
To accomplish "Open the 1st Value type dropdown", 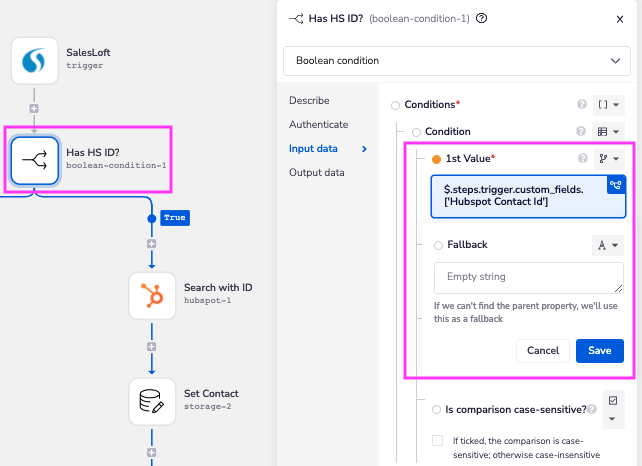I will point(608,158).
